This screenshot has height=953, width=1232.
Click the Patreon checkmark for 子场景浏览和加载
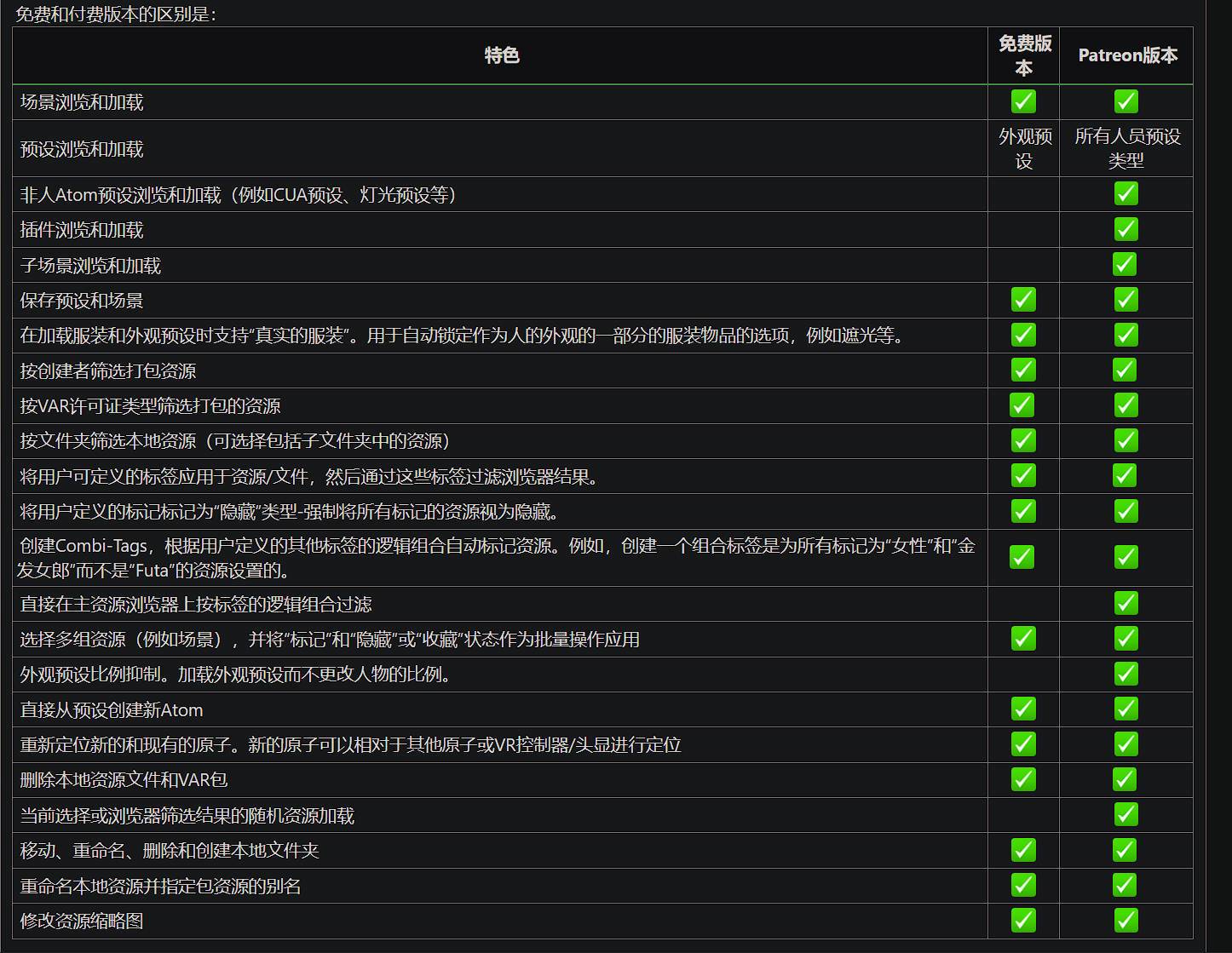click(x=1125, y=264)
